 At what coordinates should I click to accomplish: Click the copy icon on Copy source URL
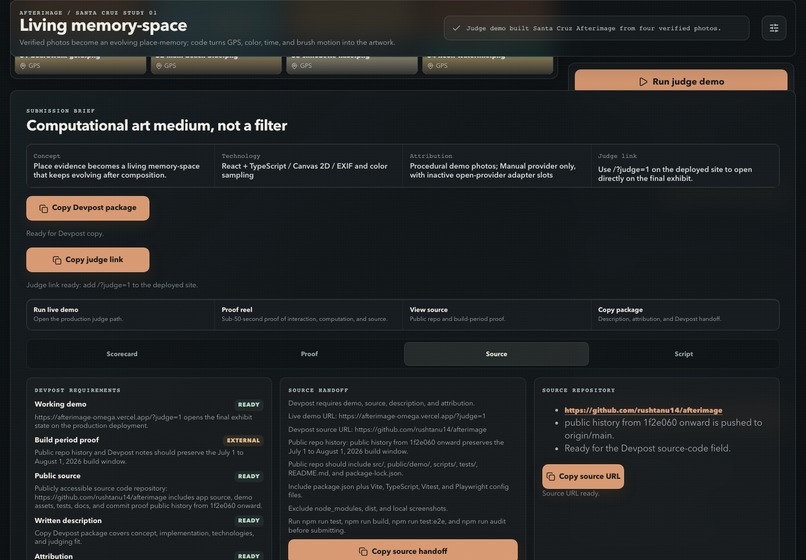(x=551, y=476)
